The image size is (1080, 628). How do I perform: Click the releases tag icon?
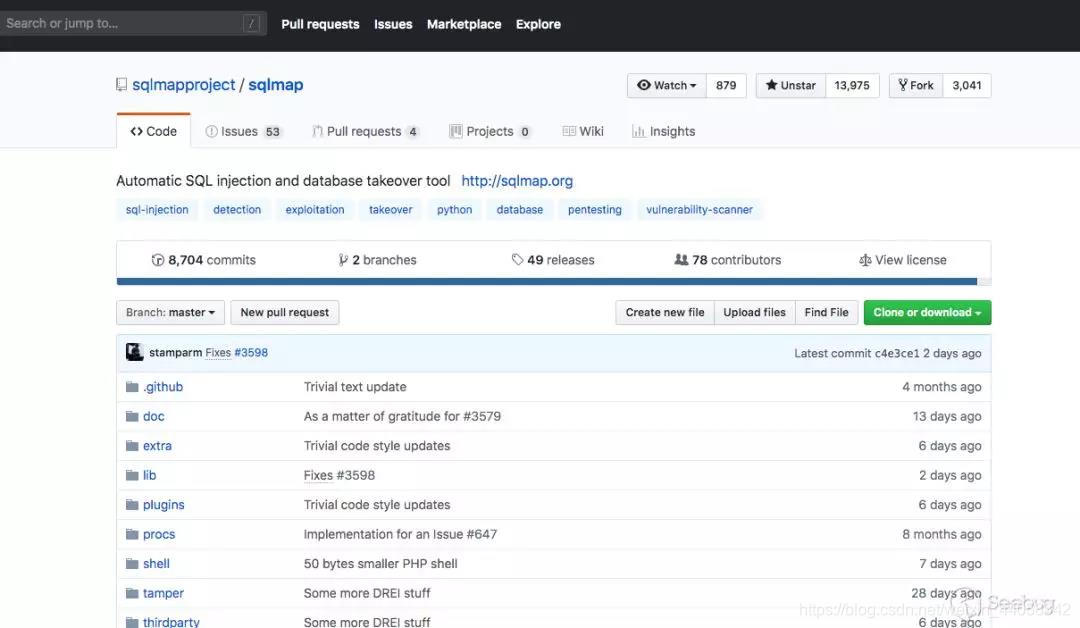(x=517, y=260)
